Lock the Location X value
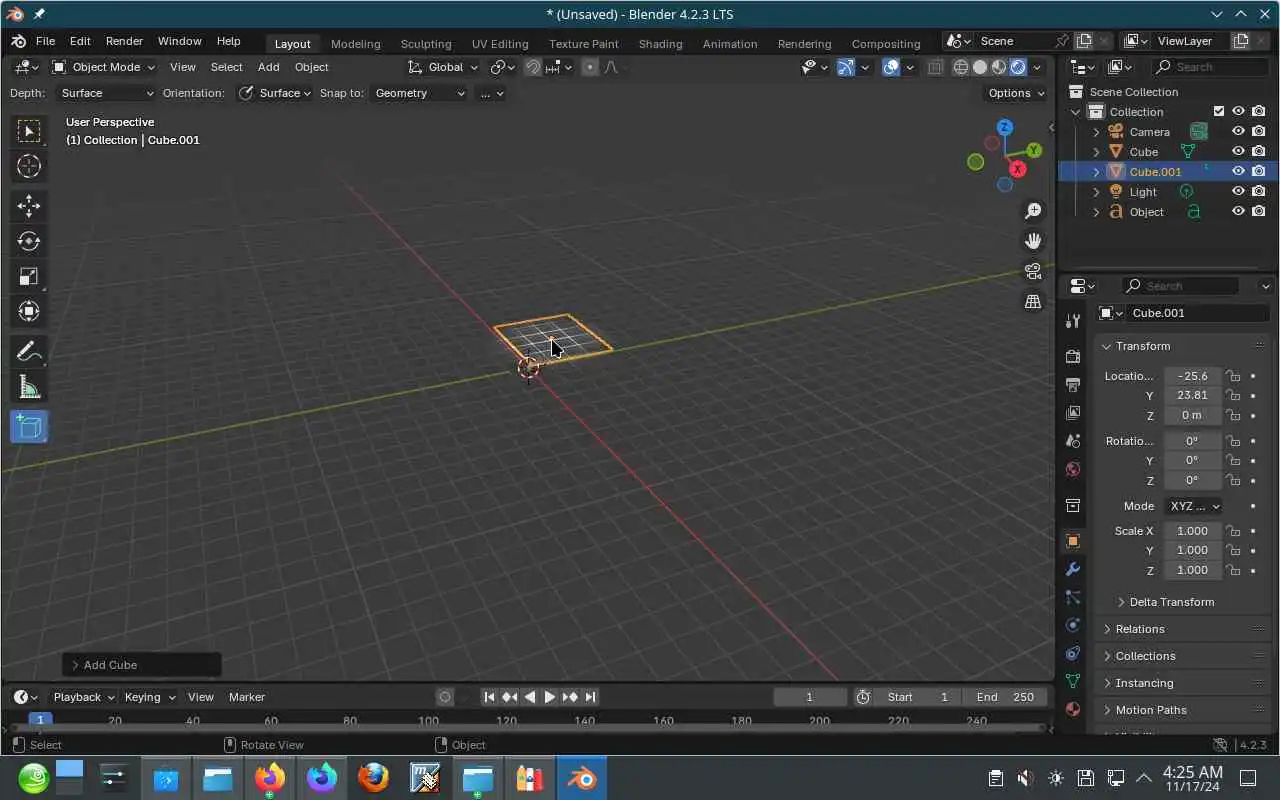This screenshot has height=800, width=1280. [1234, 376]
